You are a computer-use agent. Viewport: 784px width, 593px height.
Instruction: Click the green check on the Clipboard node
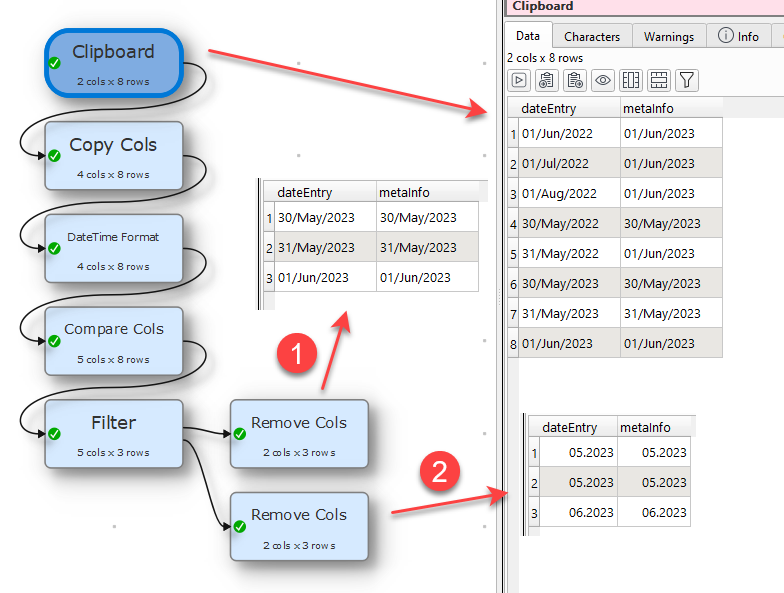click(54, 63)
